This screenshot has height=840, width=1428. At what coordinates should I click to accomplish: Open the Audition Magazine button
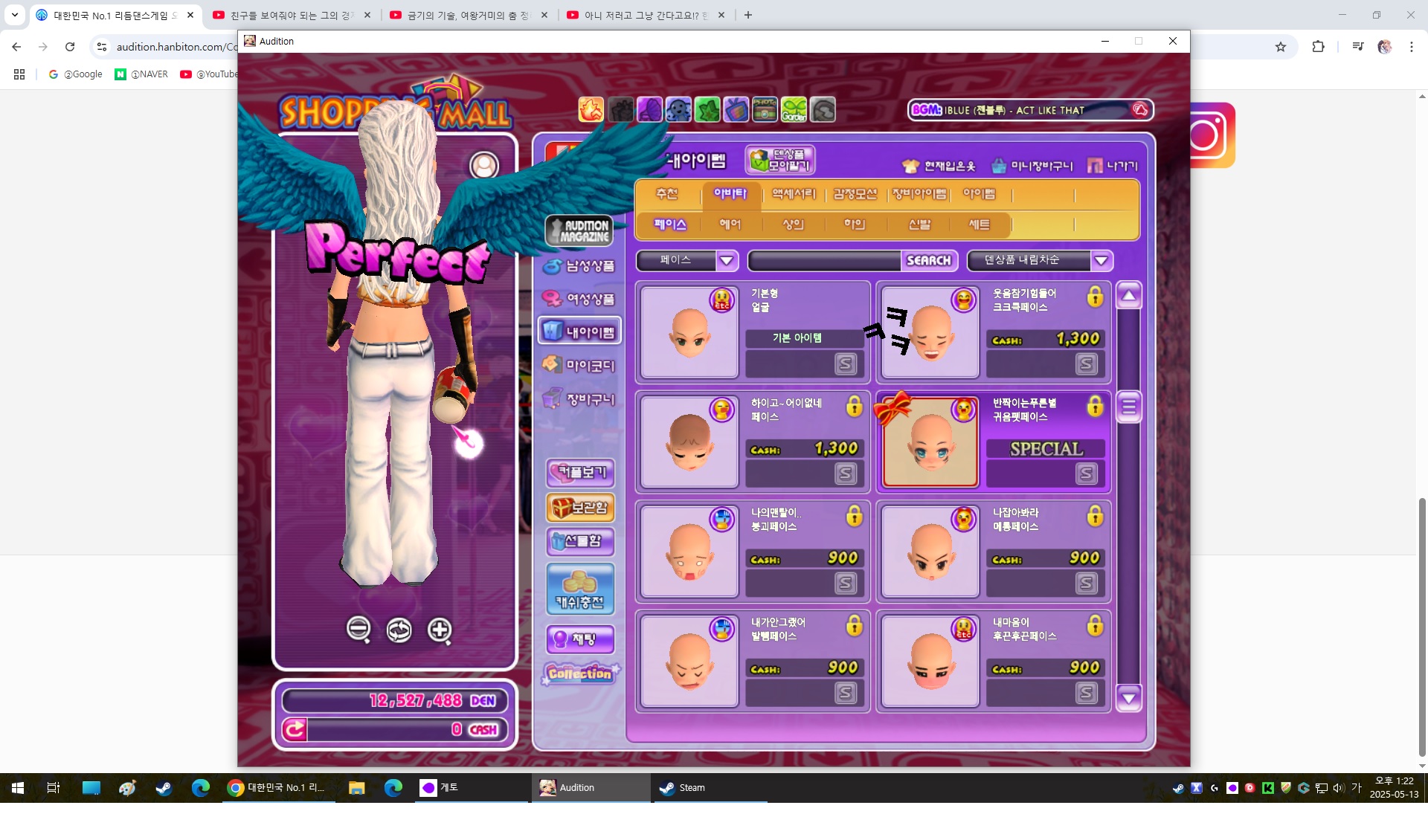point(579,230)
